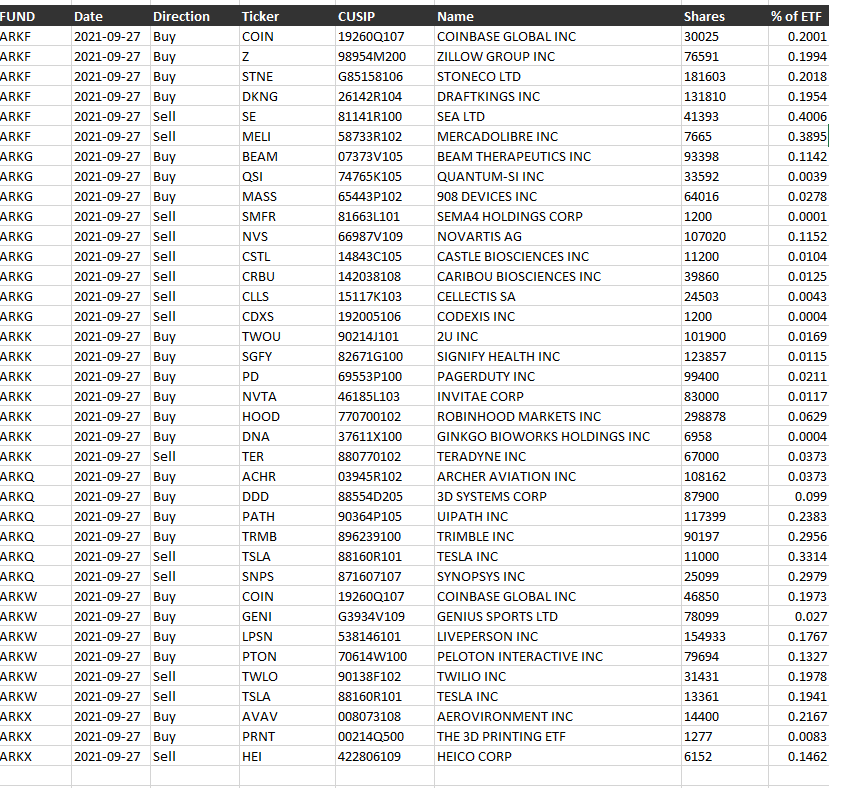Click the MERCADOLIBRE INC name cell
Image resolution: width=842 pixels, height=788 pixels.
pos(497,136)
